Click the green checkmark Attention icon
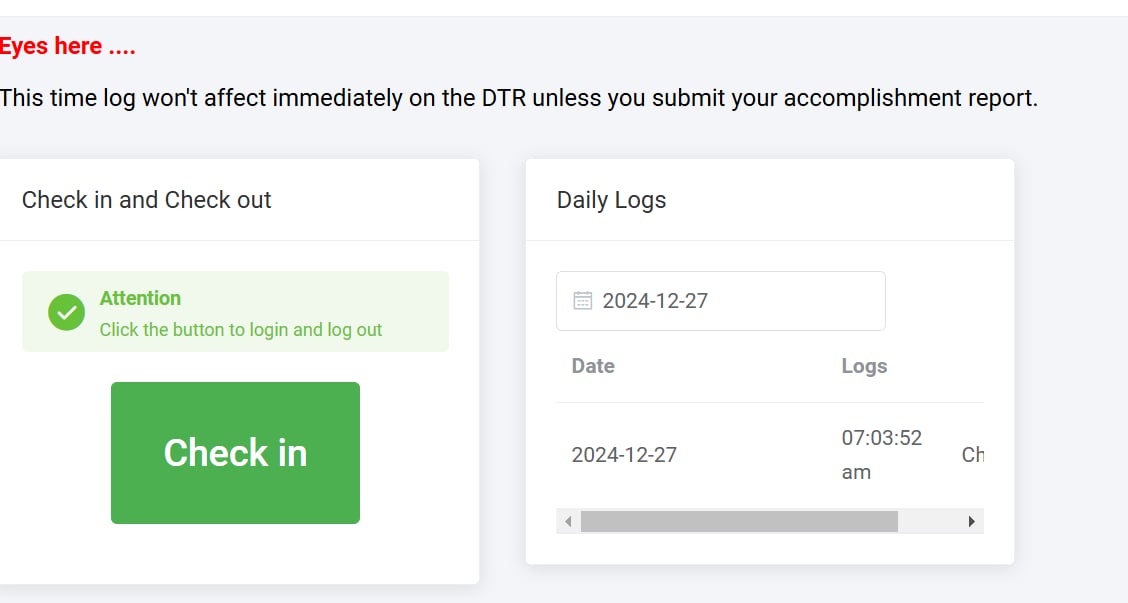This screenshot has width=1128, height=603. click(x=66, y=312)
